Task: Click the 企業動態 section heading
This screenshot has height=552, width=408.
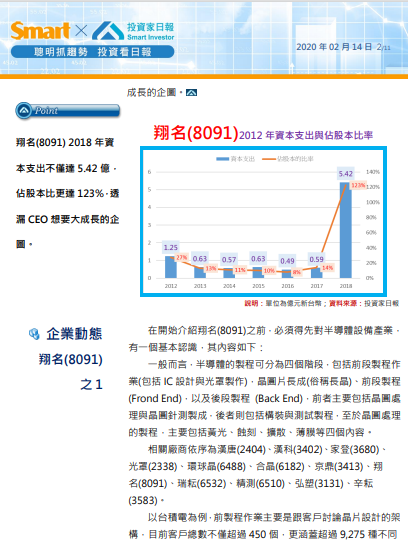Action: [x=74, y=334]
